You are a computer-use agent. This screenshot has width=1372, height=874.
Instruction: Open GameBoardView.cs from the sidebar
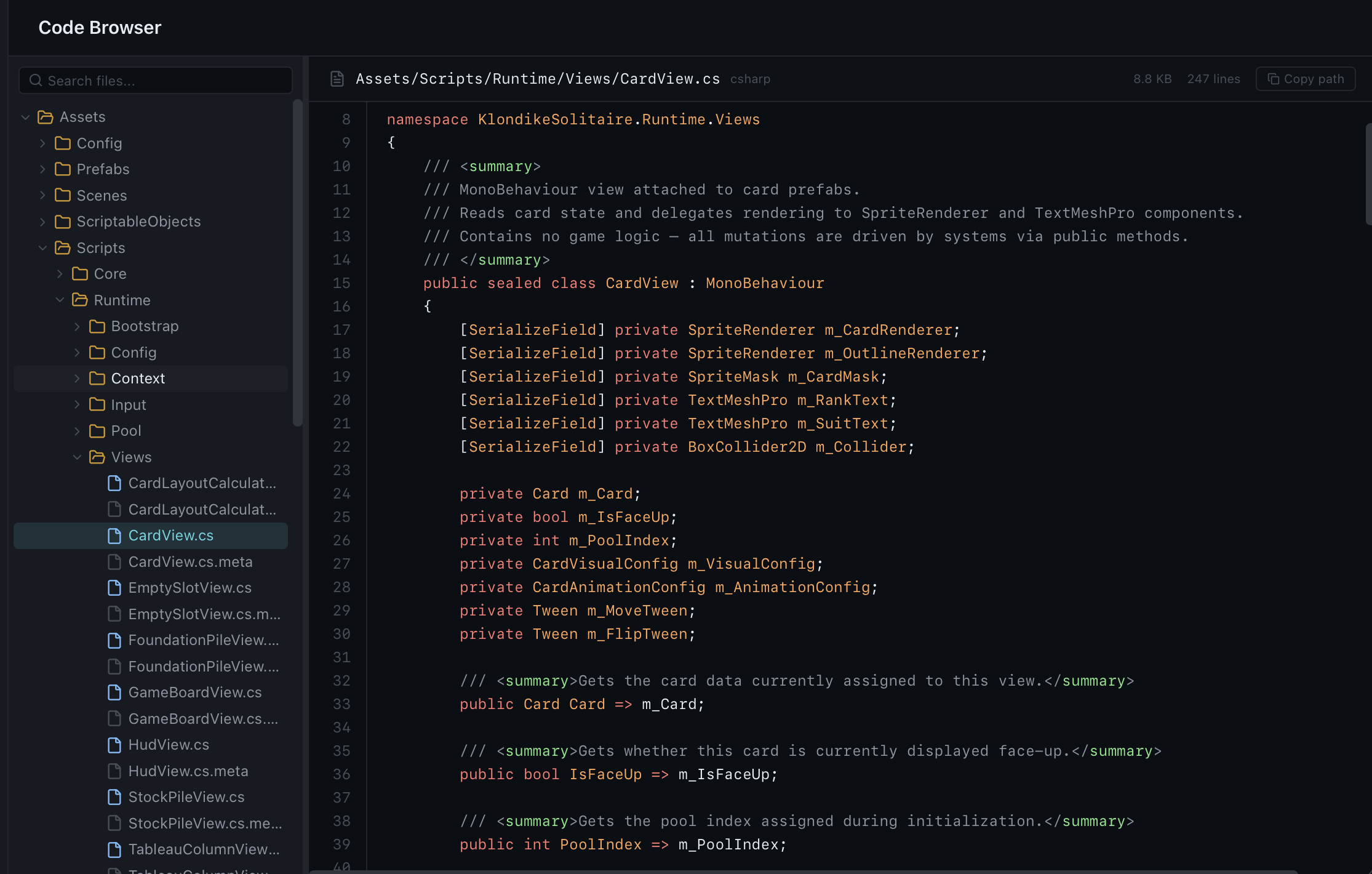click(x=194, y=692)
